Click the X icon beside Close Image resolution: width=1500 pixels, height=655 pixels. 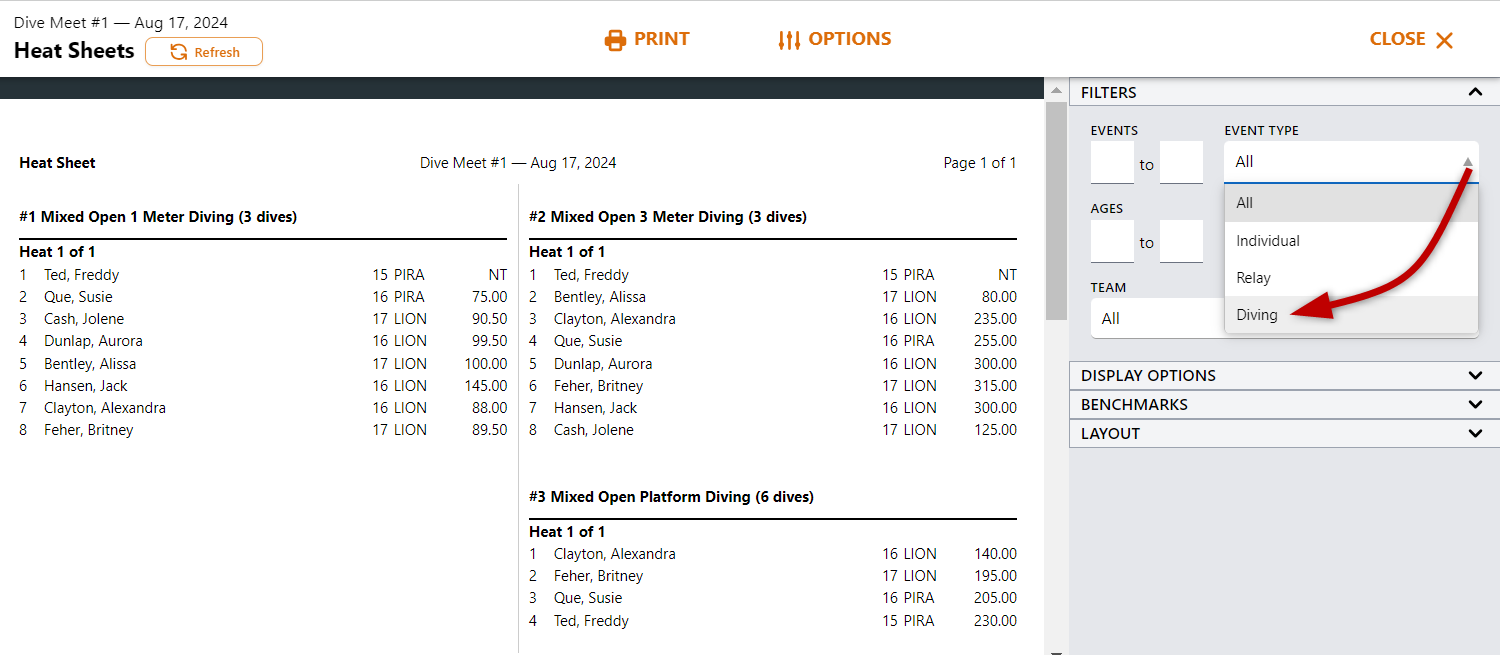point(1444,40)
